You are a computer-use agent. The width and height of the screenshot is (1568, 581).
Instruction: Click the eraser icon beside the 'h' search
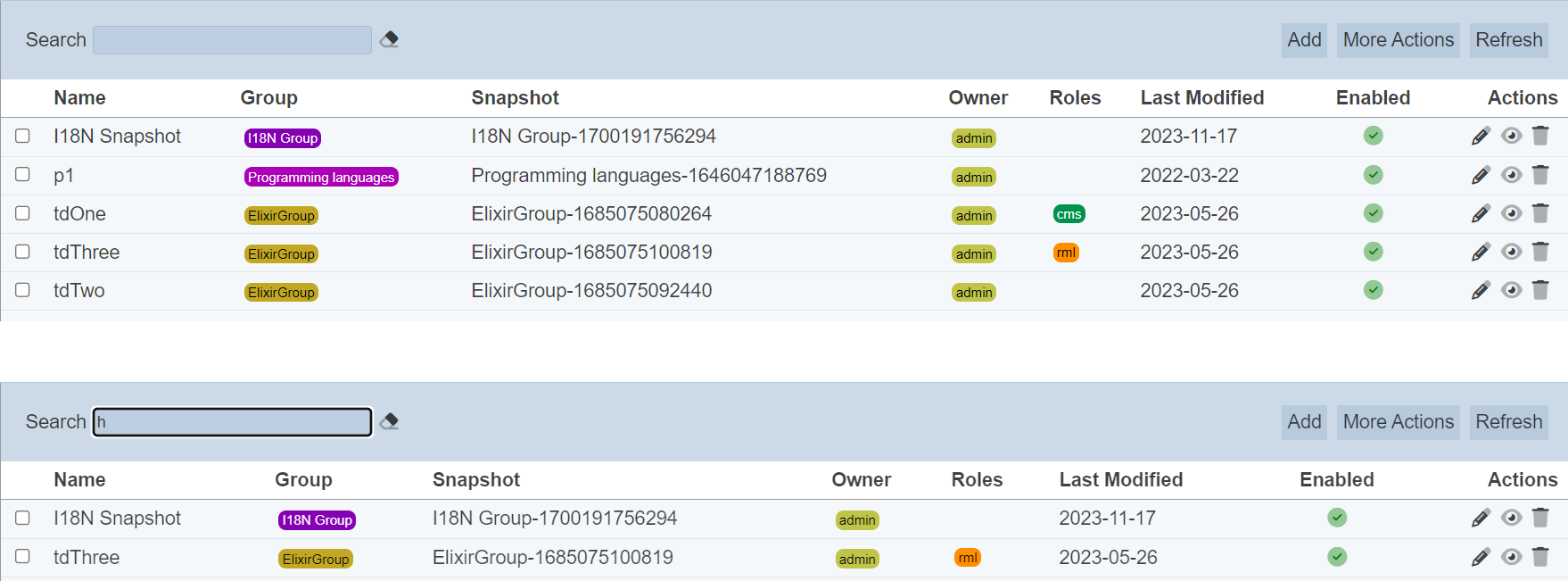click(x=389, y=421)
